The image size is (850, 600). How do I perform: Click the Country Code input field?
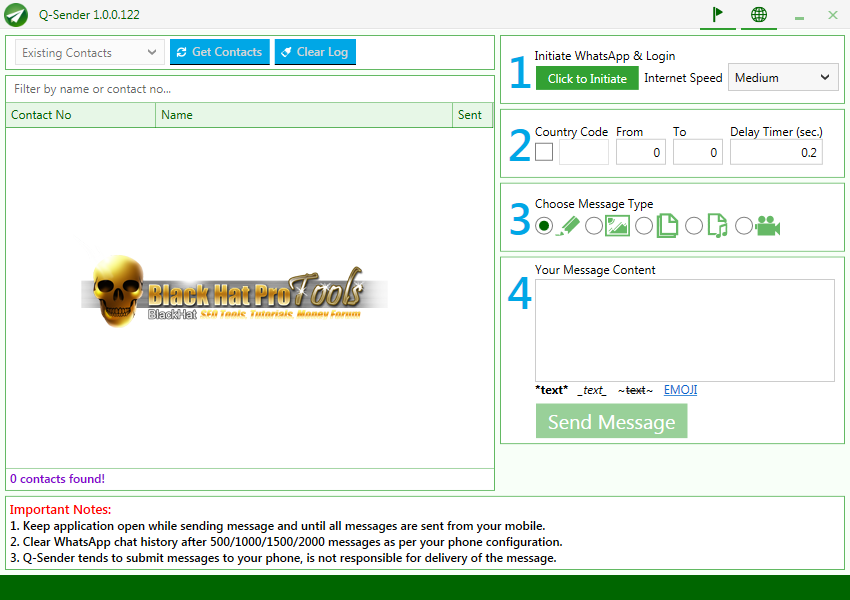coord(584,152)
